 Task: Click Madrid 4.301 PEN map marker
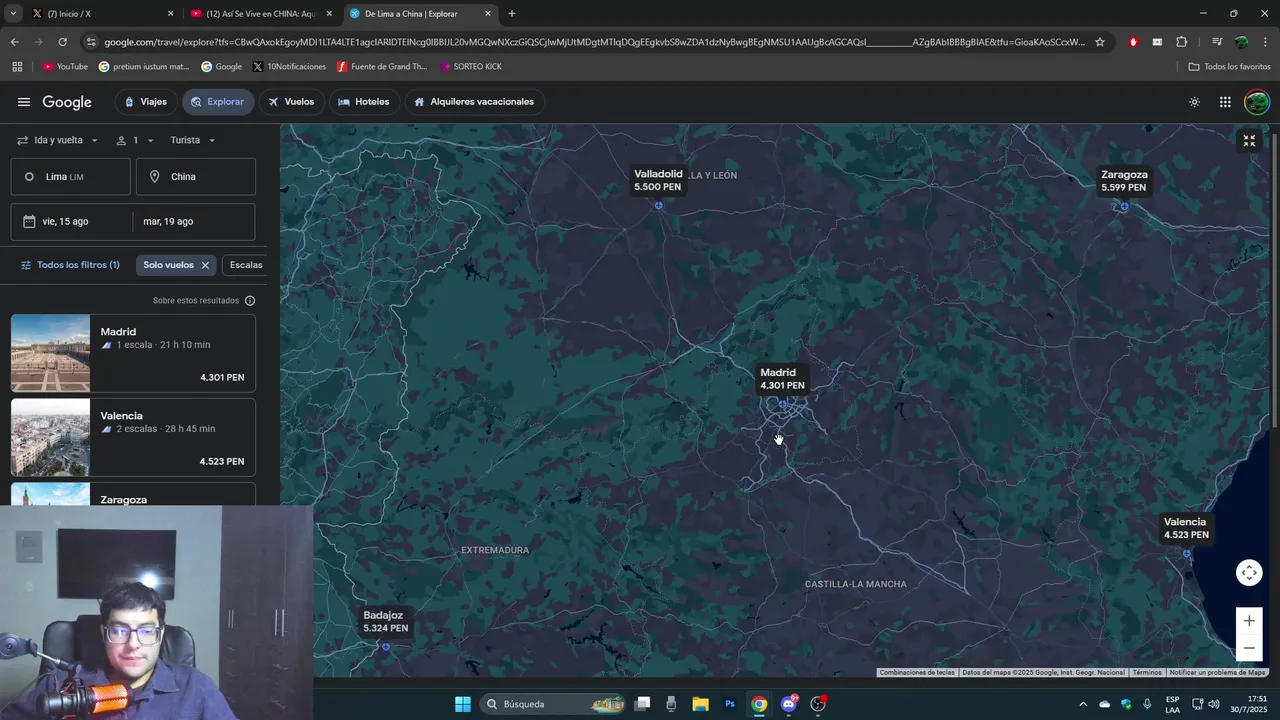[x=782, y=379]
